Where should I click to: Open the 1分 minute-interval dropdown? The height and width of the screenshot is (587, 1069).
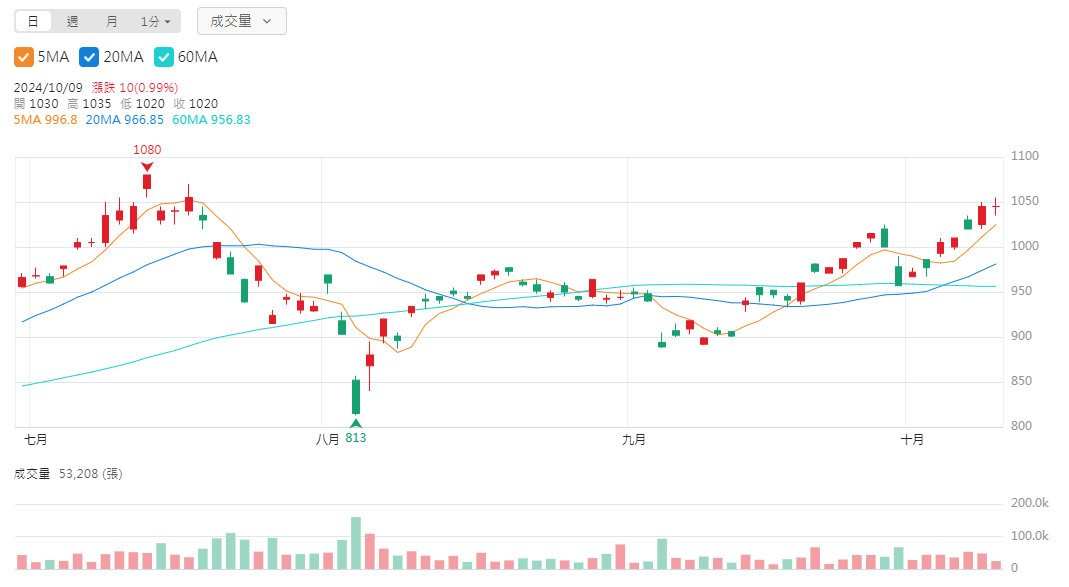pos(155,21)
